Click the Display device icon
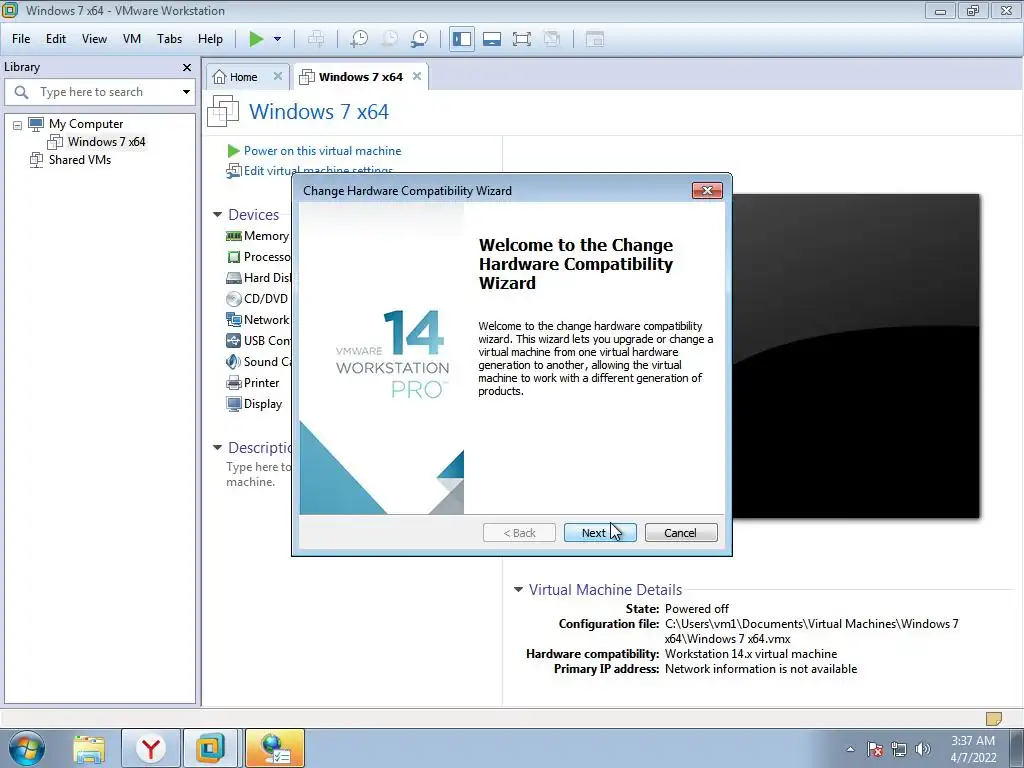 click(233, 404)
